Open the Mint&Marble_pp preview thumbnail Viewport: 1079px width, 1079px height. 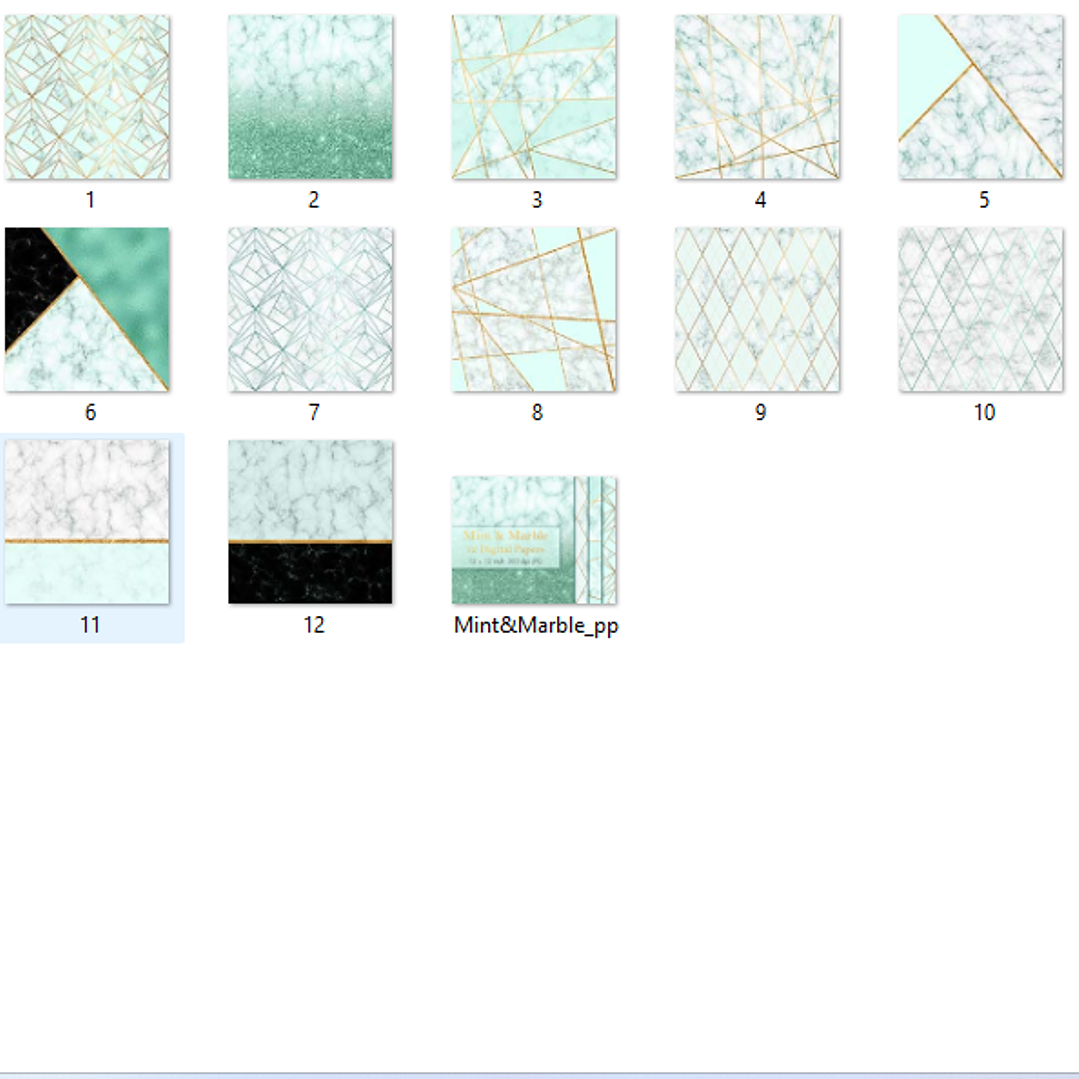[534, 540]
